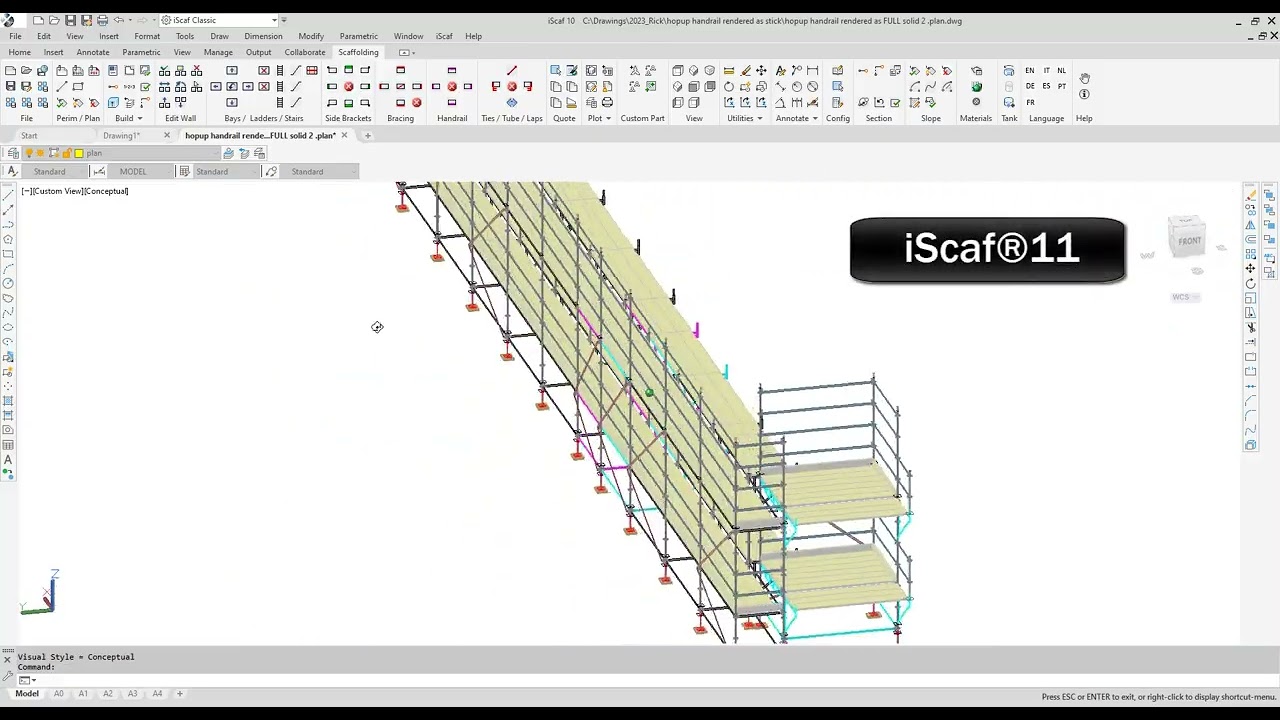Click the Conceptual visual style label
Image resolution: width=1280 pixels, height=720 pixels.
[107, 191]
